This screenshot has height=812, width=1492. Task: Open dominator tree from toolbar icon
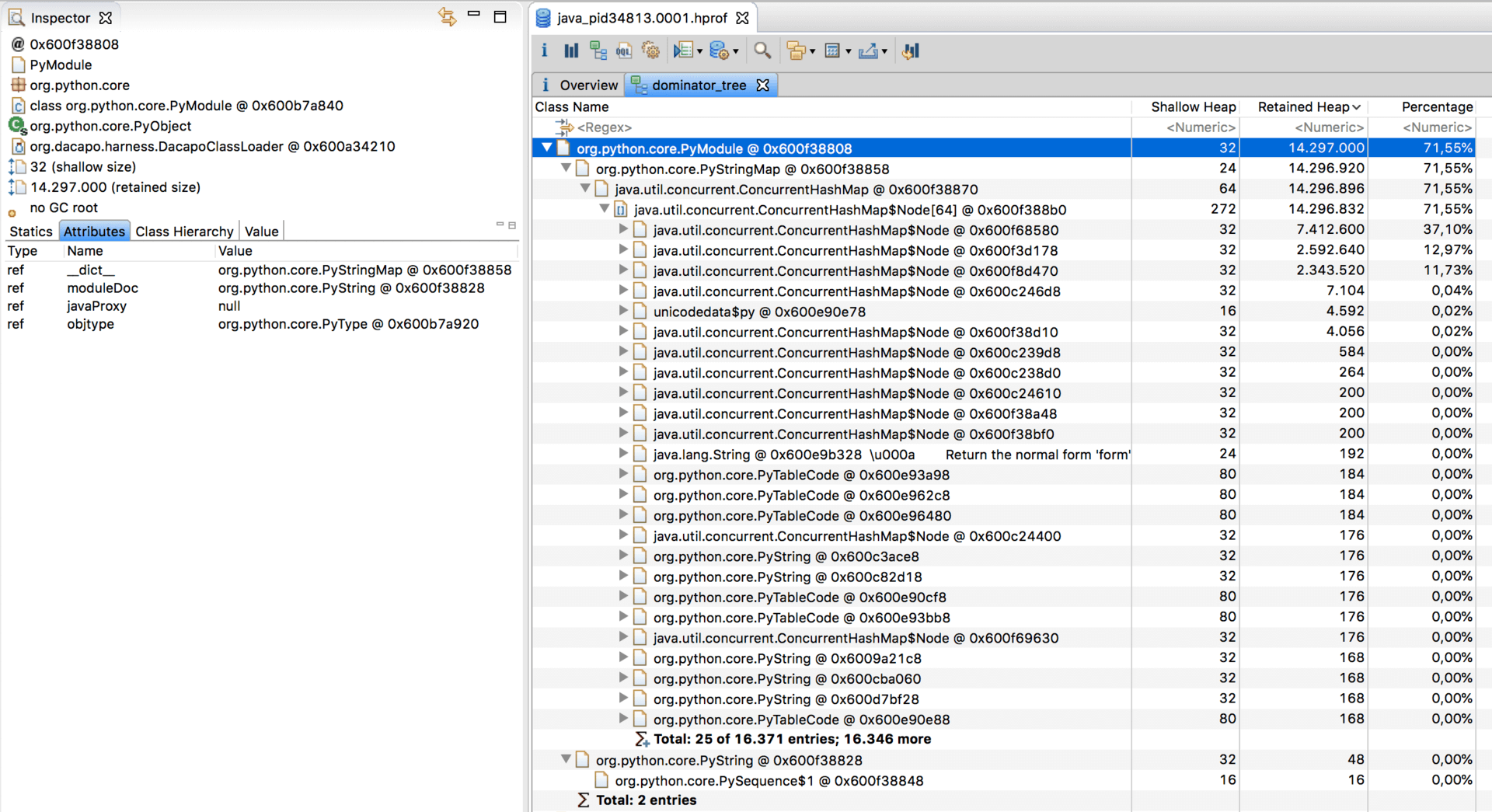point(598,51)
